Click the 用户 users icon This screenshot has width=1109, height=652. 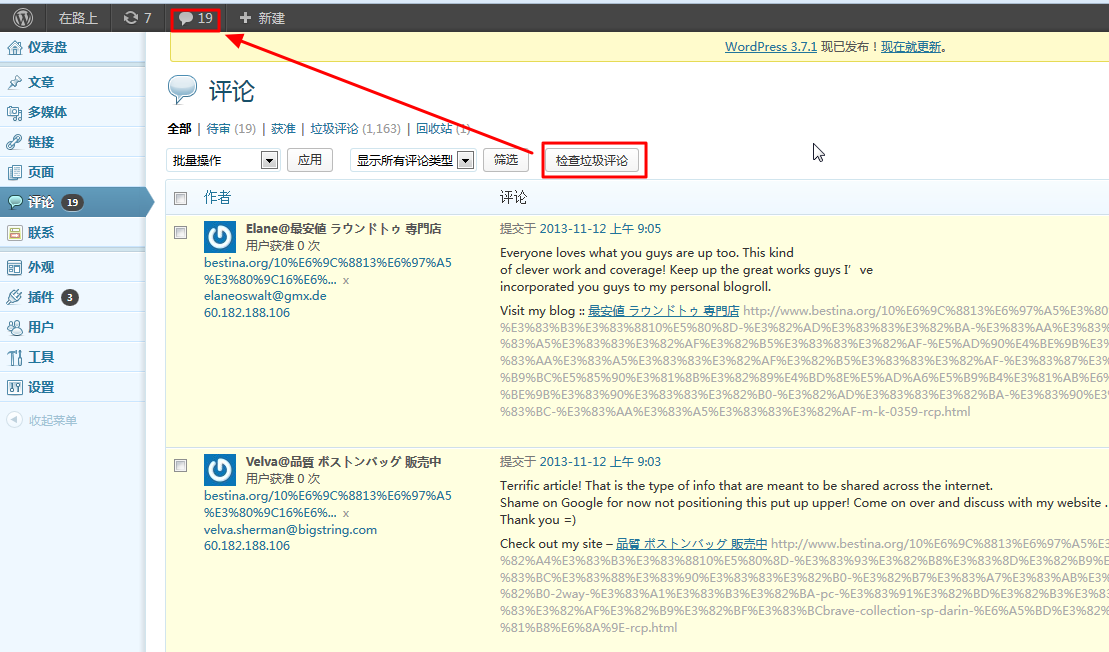(x=14, y=327)
